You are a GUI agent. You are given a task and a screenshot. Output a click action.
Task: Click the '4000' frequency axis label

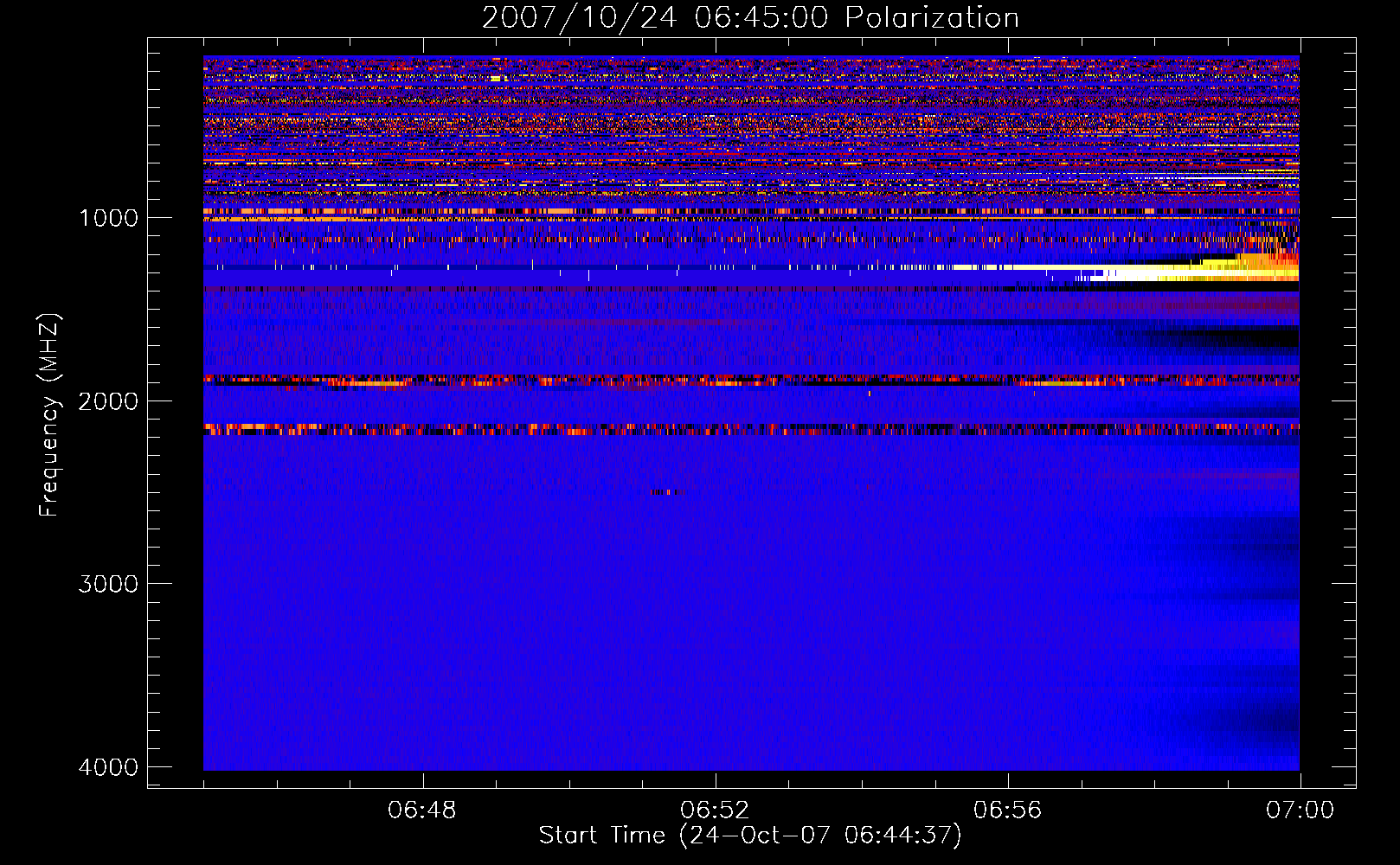[x=108, y=767]
